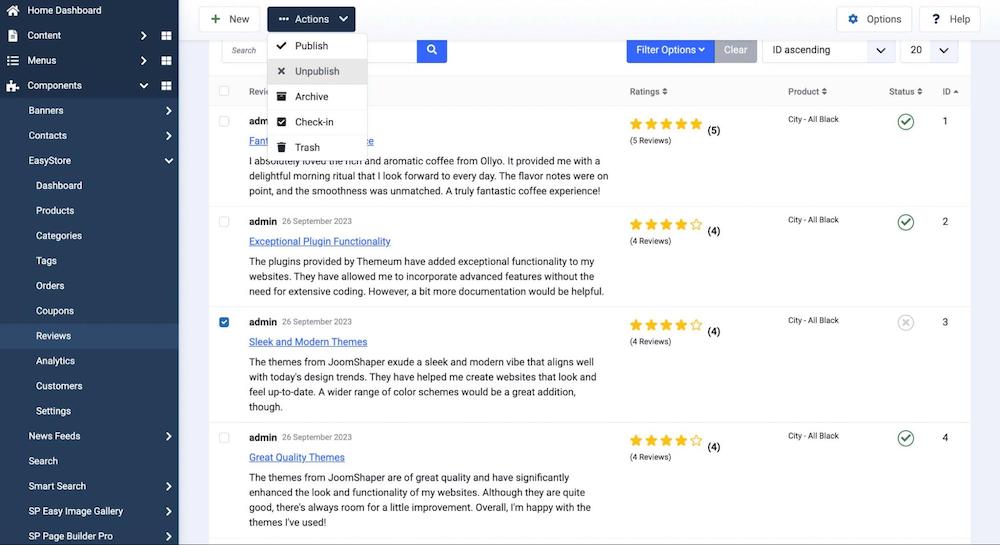Check the Great Quality Themes review checkbox
1000x545 pixels.
pos(224,438)
